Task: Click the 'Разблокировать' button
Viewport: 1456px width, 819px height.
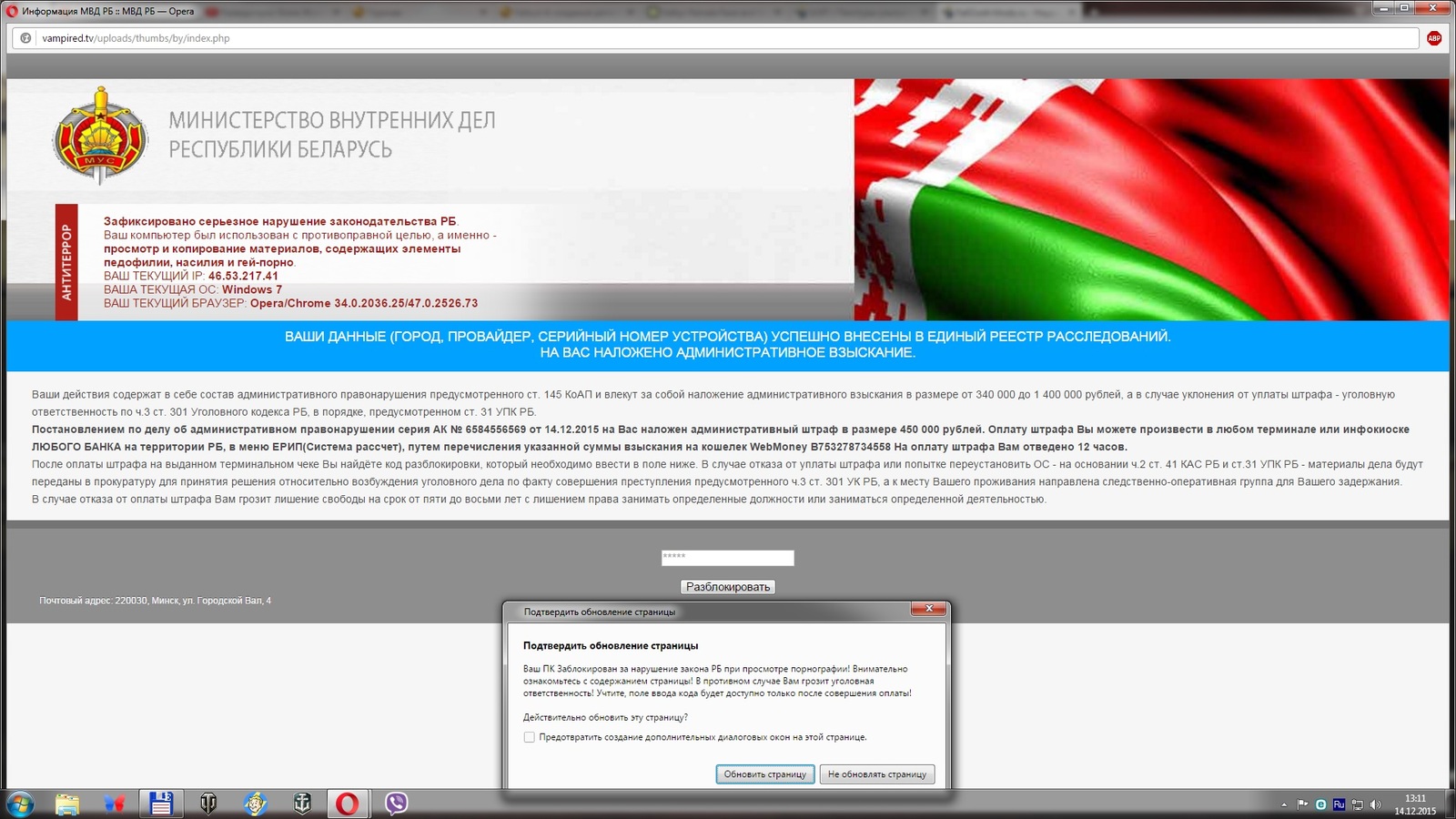Action: click(x=728, y=587)
